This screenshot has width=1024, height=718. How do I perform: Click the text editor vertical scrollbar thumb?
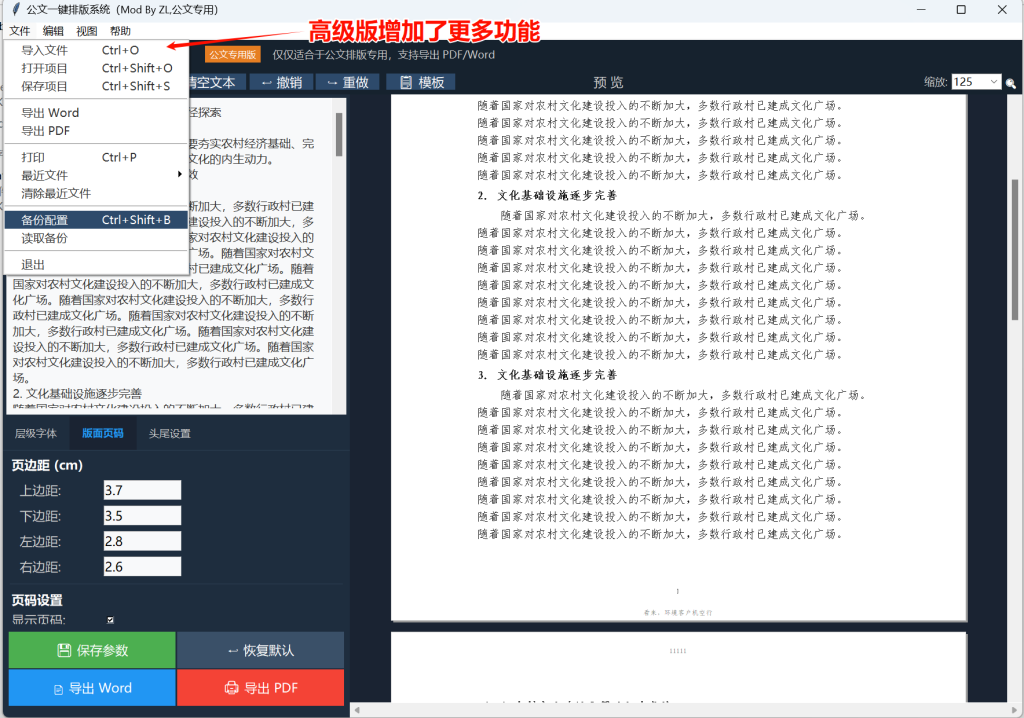click(339, 135)
